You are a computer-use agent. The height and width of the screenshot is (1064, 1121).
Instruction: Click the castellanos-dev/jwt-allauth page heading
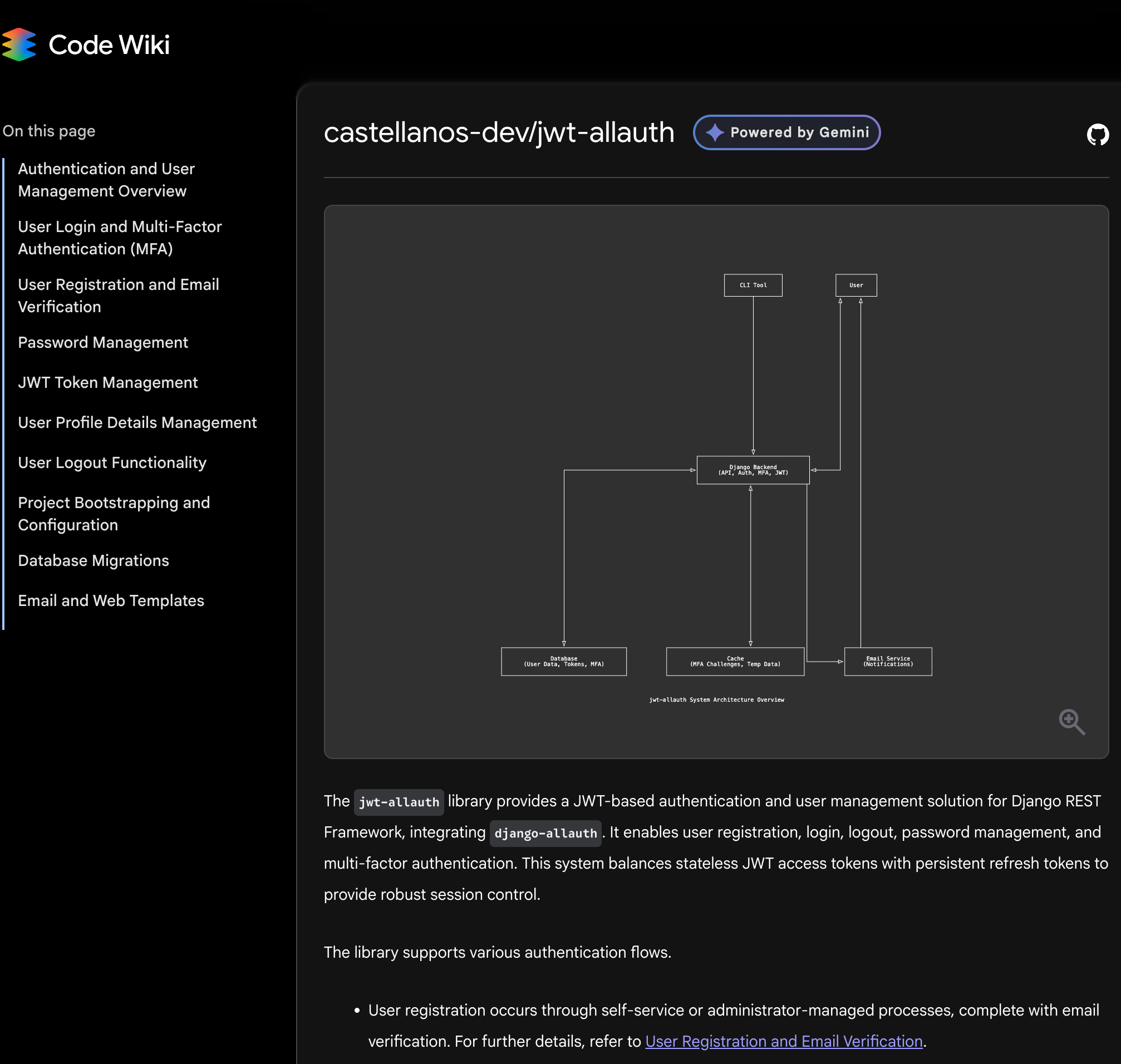point(499,132)
